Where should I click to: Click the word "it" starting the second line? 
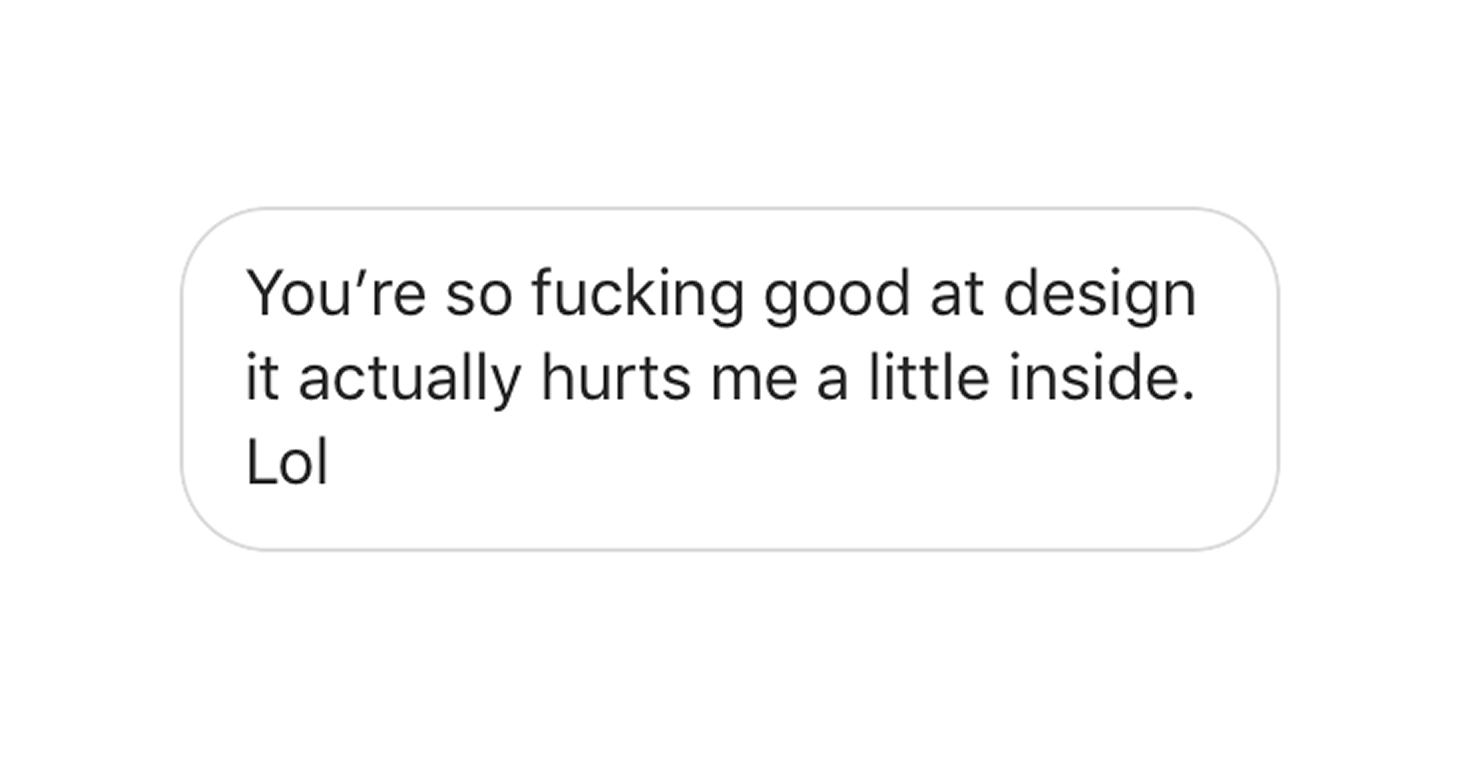[261, 378]
